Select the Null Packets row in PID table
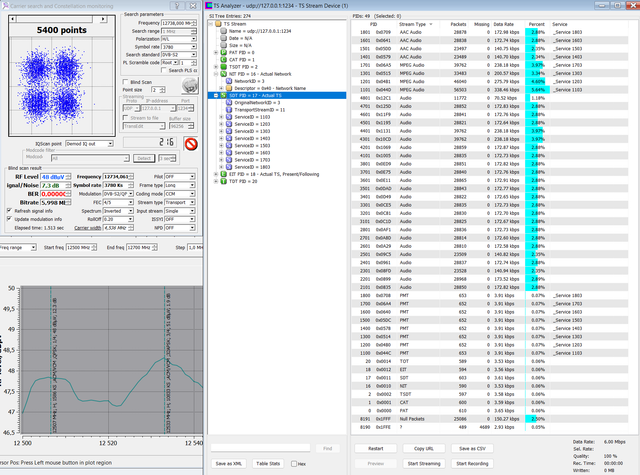This screenshot has width=640, height=475. click(x=489, y=419)
